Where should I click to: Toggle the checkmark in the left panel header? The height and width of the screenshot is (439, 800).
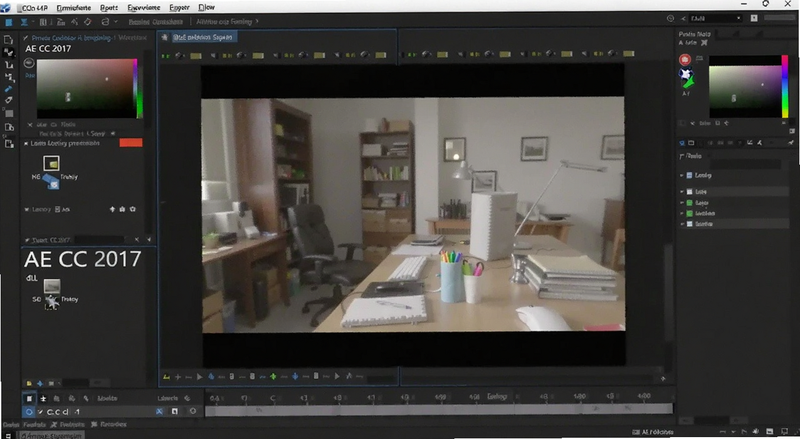click(x=25, y=38)
